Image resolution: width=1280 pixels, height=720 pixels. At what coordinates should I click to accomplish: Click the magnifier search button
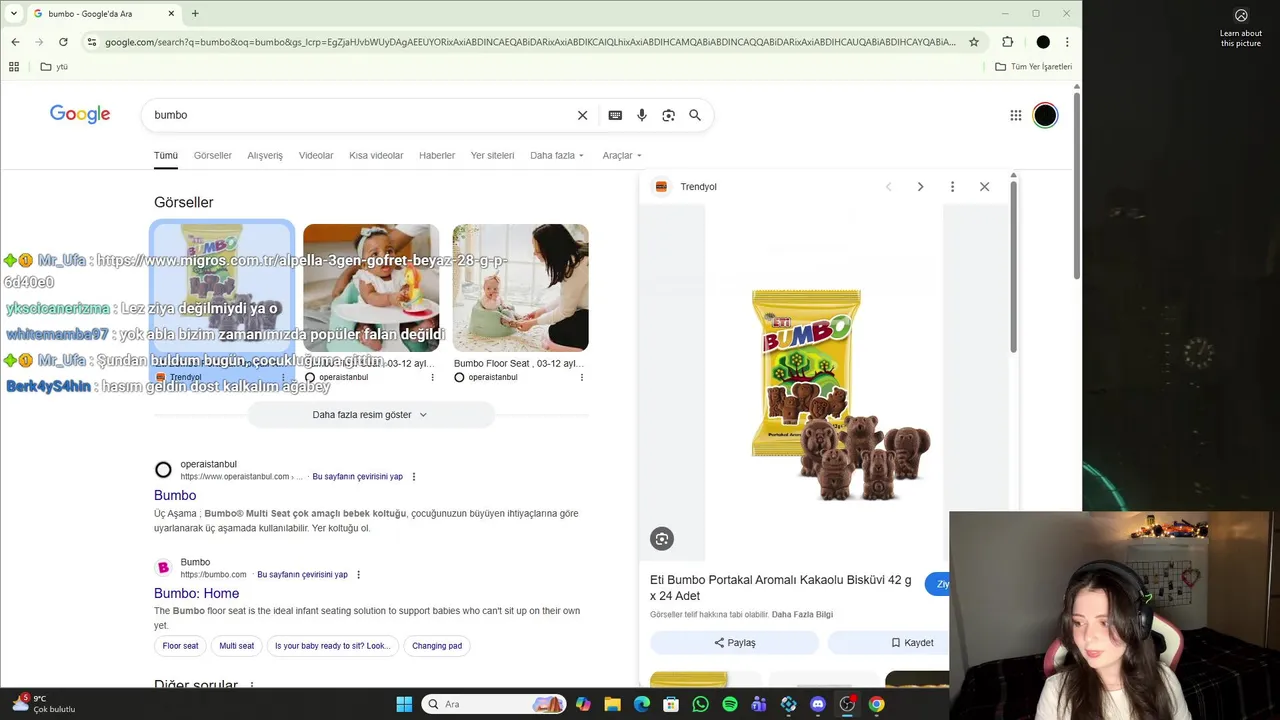pyautogui.click(x=695, y=115)
